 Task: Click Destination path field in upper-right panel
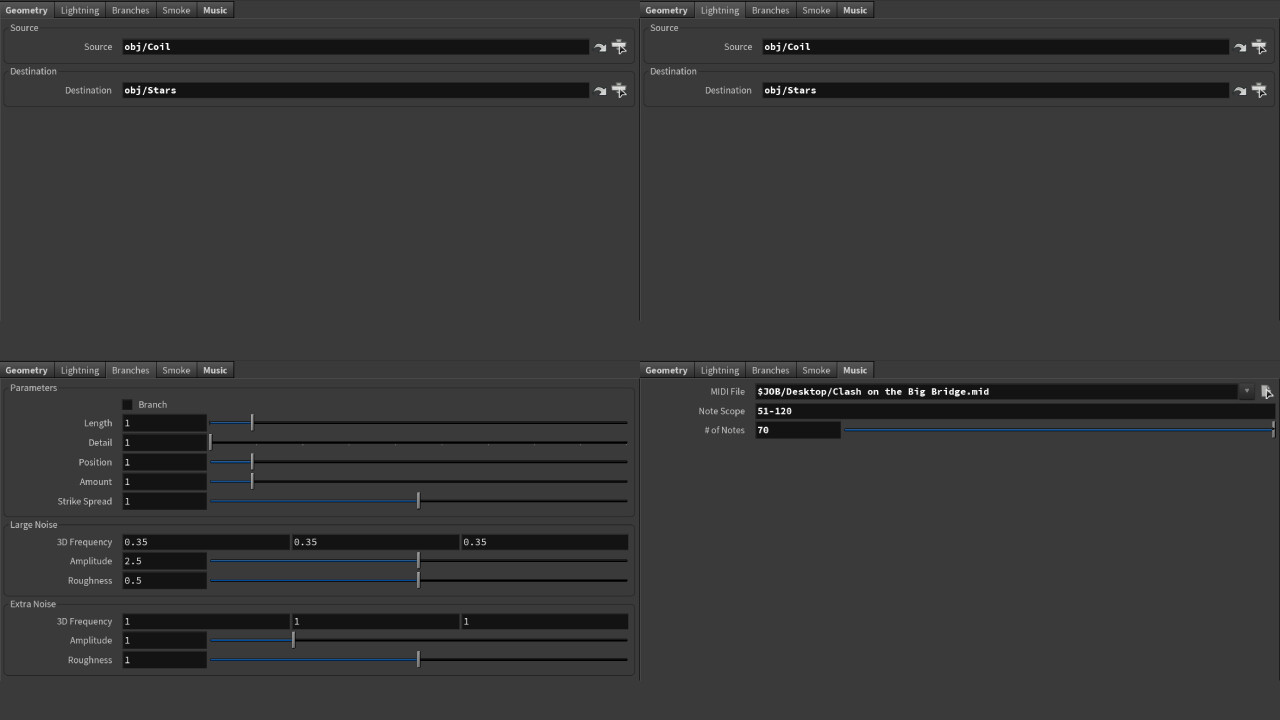(995, 90)
